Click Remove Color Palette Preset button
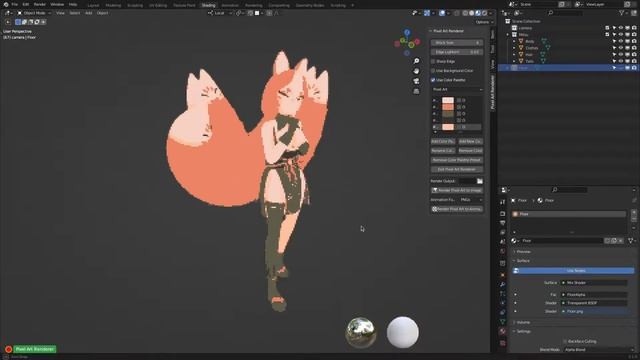This screenshot has width=640, height=360. [457, 160]
